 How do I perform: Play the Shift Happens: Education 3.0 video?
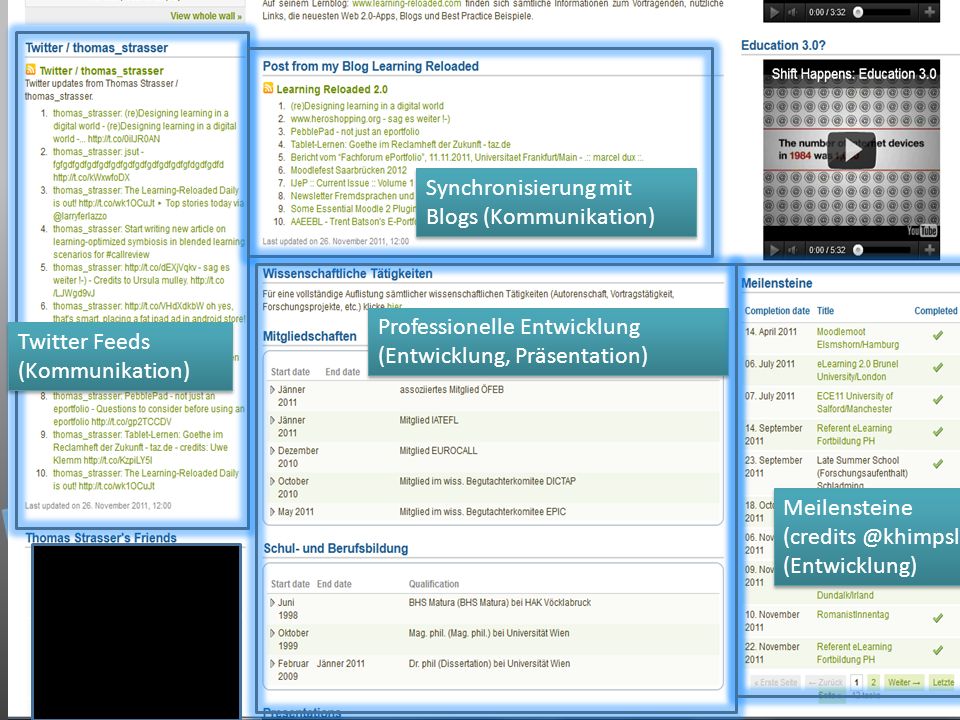[x=851, y=150]
